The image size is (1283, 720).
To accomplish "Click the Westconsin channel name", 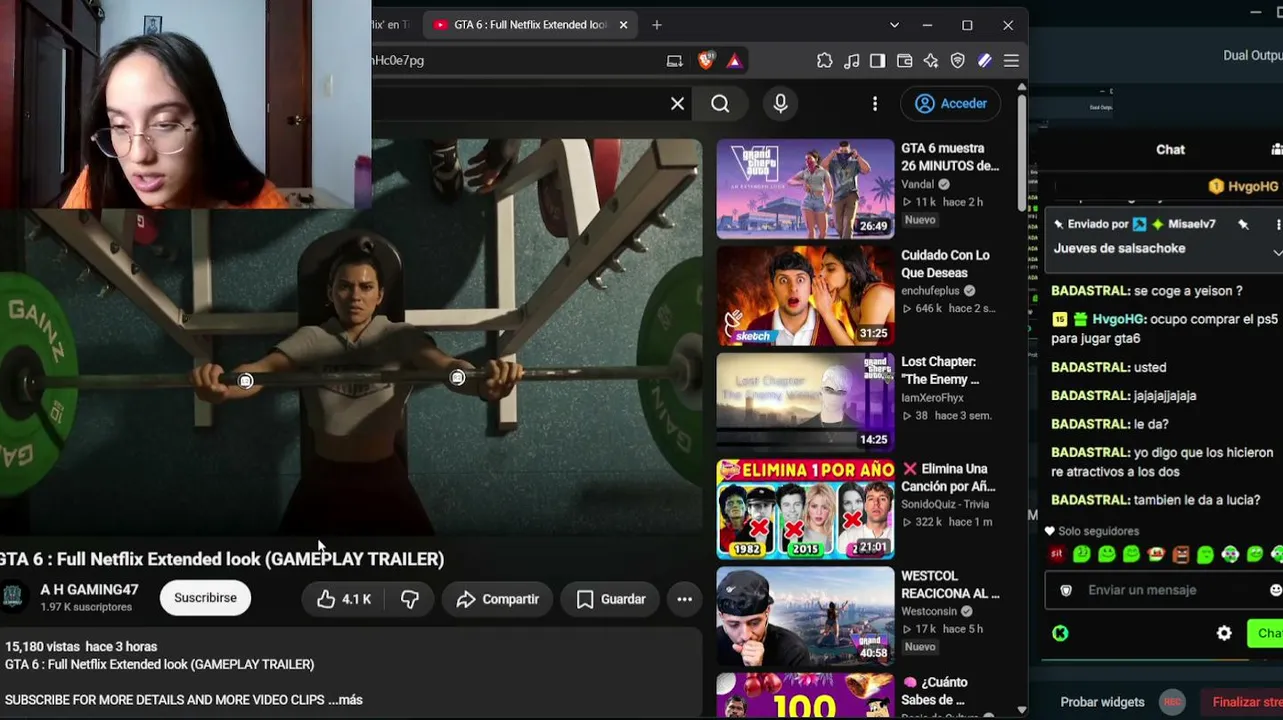I will tap(930, 612).
